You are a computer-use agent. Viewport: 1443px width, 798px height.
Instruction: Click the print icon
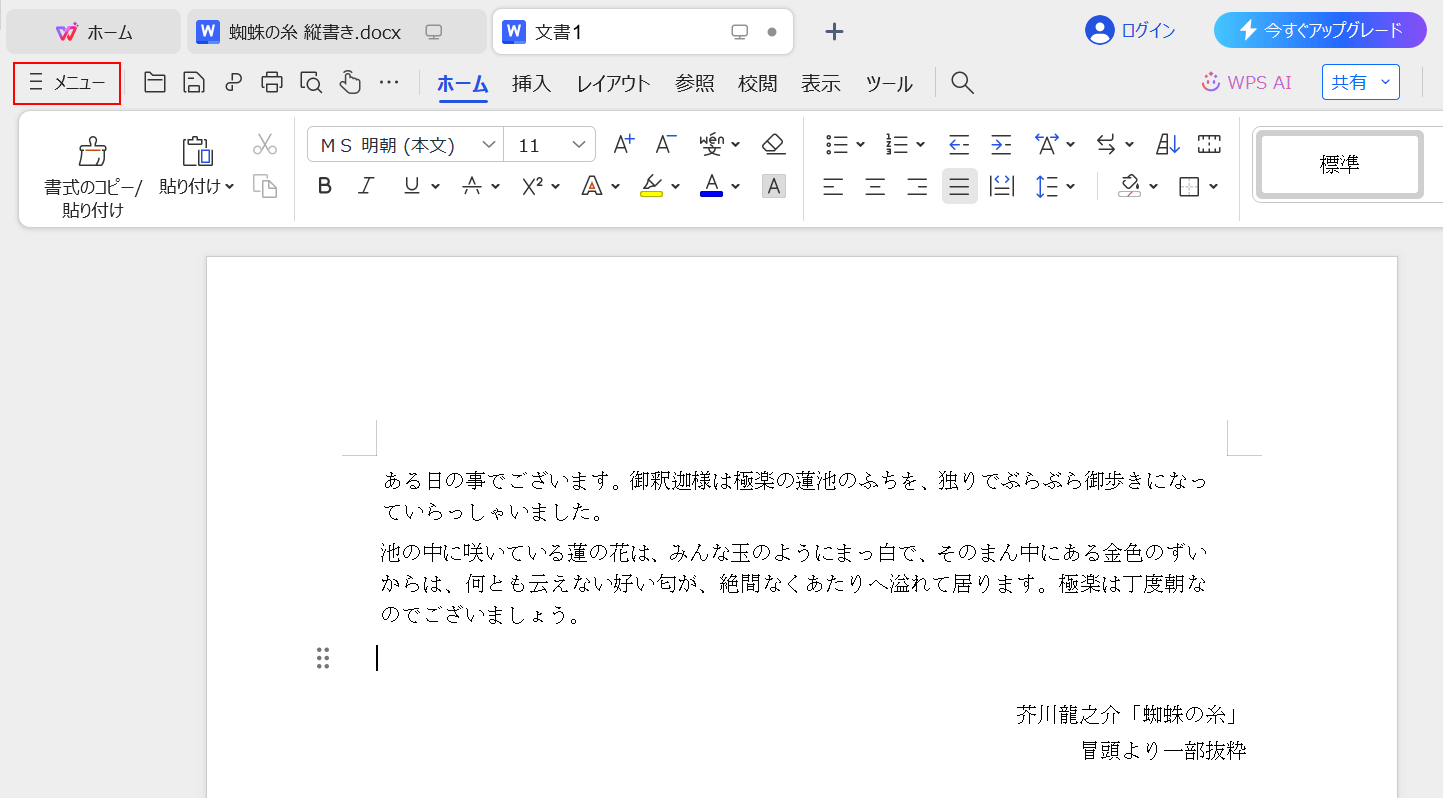click(x=272, y=83)
